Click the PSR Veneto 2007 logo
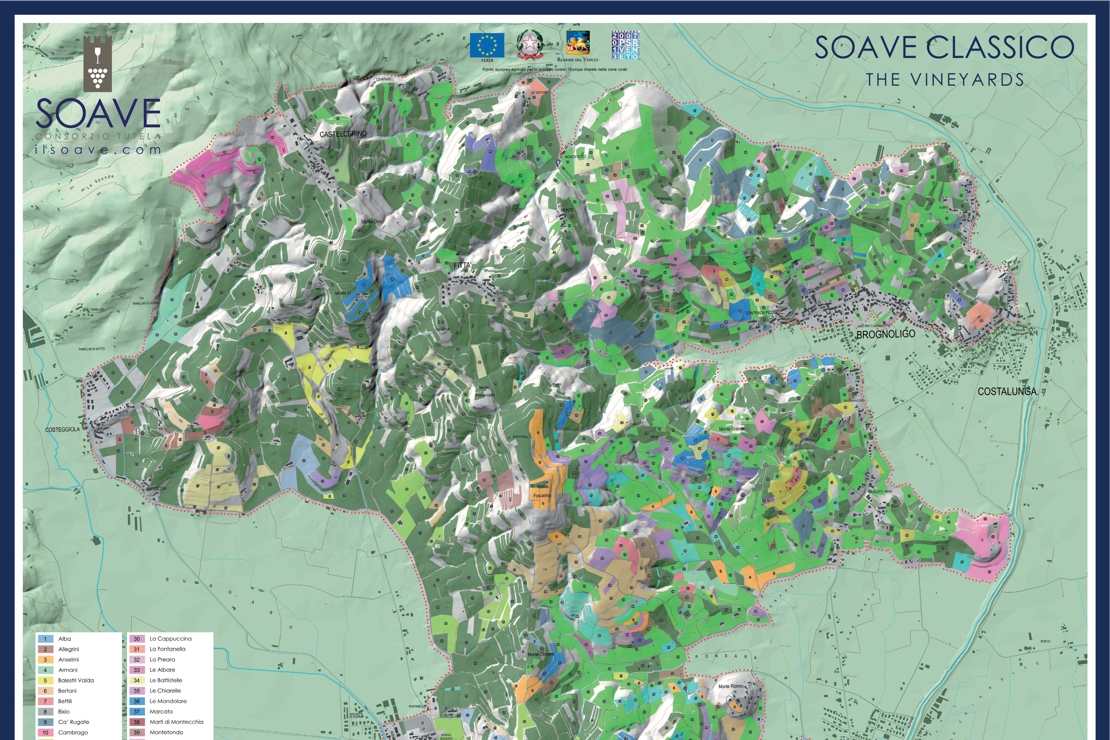1110x740 pixels. click(626, 45)
